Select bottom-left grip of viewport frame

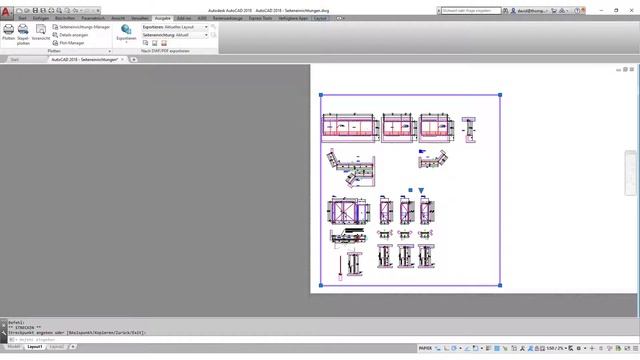[x=321, y=285]
